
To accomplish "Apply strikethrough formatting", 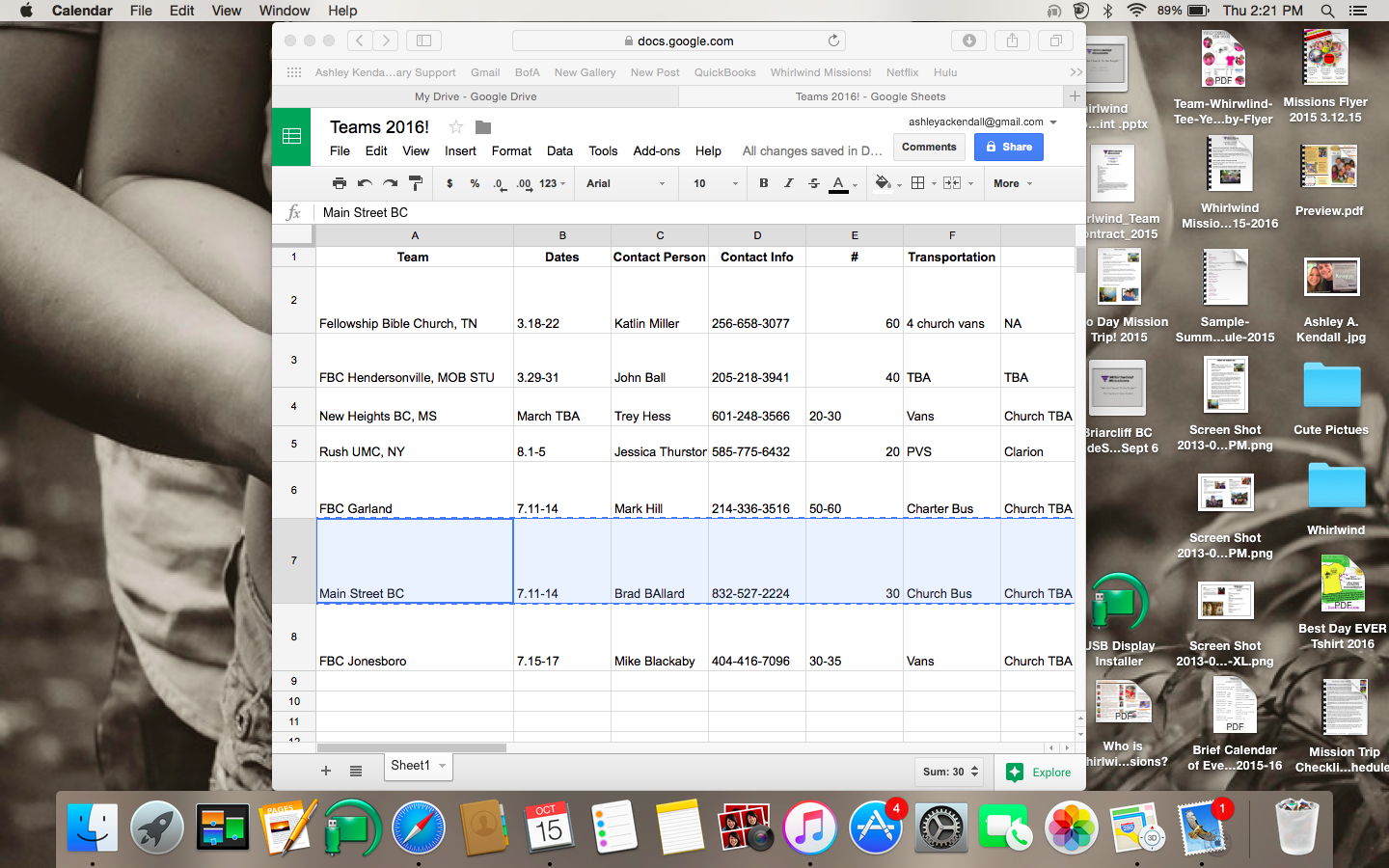I will [814, 183].
